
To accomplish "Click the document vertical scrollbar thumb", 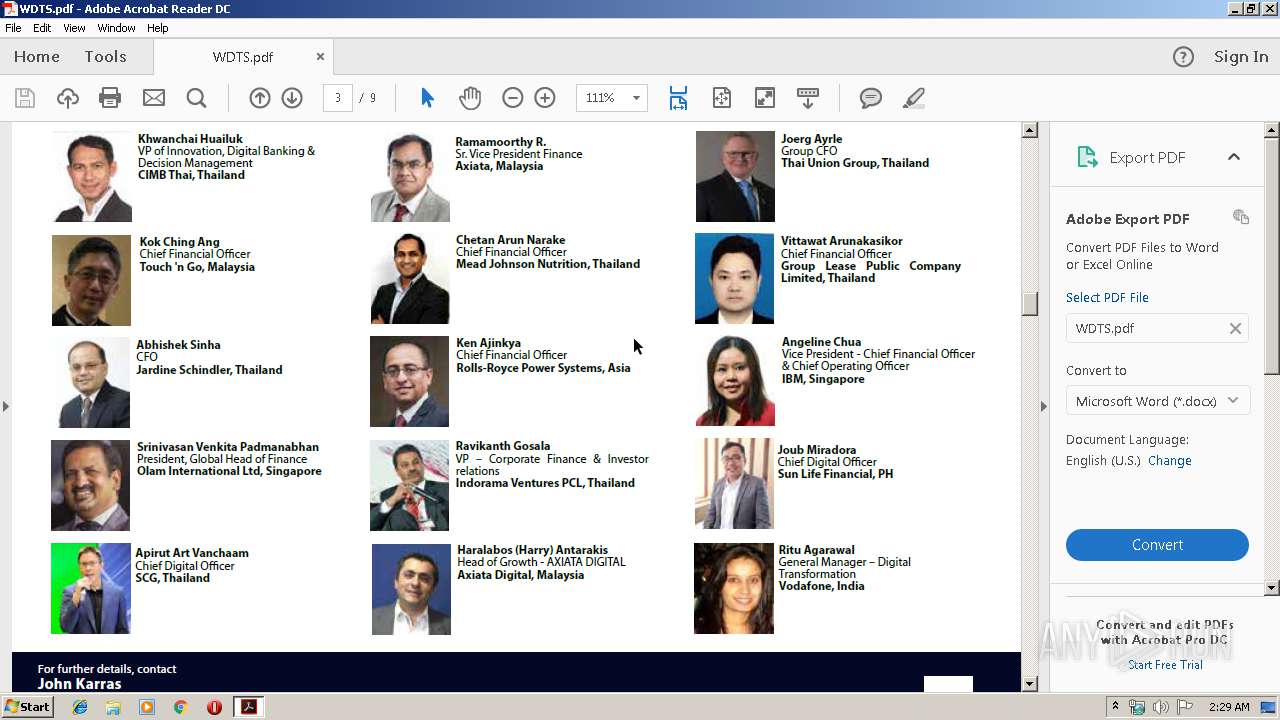I will [1030, 304].
